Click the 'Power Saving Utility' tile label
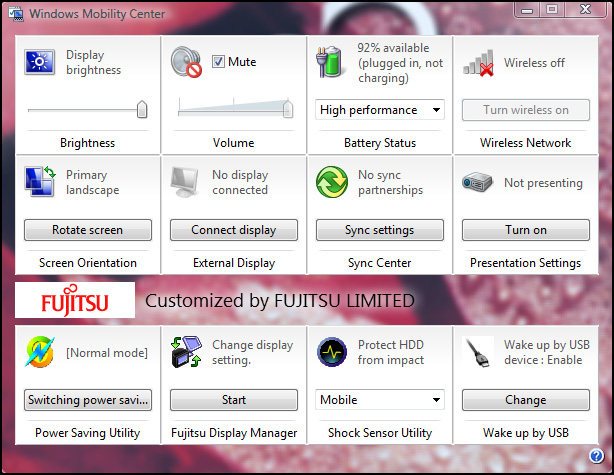This screenshot has width=614, height=475. coord(88,433)
